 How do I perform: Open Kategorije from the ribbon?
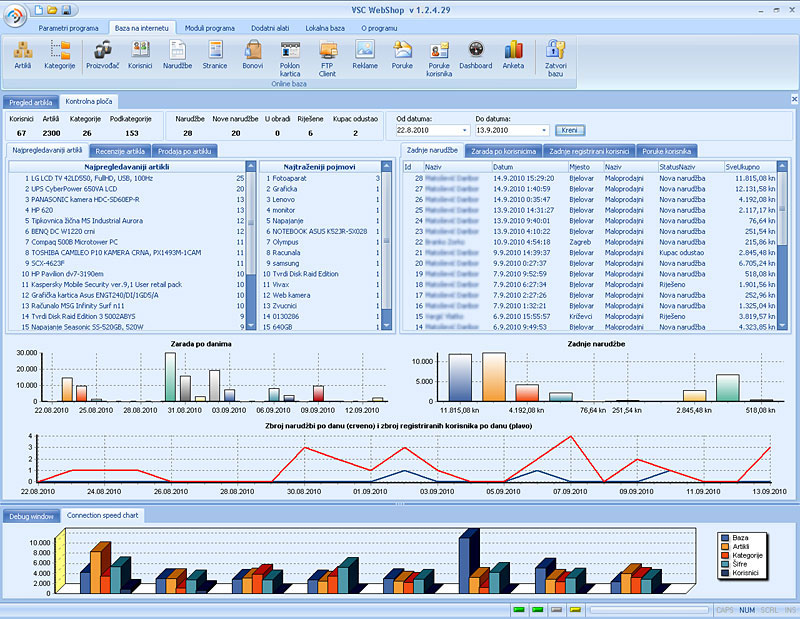coord(59,53)
